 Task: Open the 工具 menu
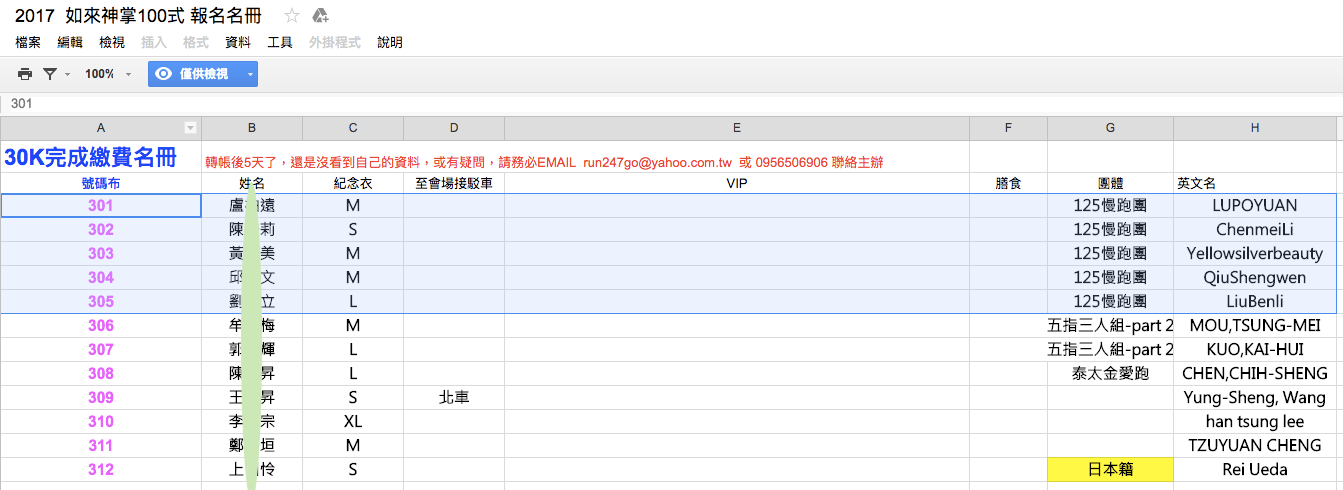280,42
